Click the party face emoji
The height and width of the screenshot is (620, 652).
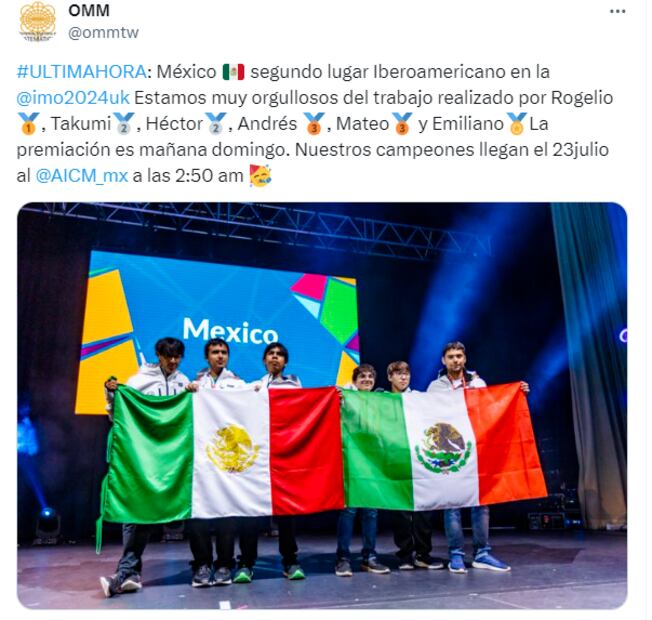click(260, 175)
